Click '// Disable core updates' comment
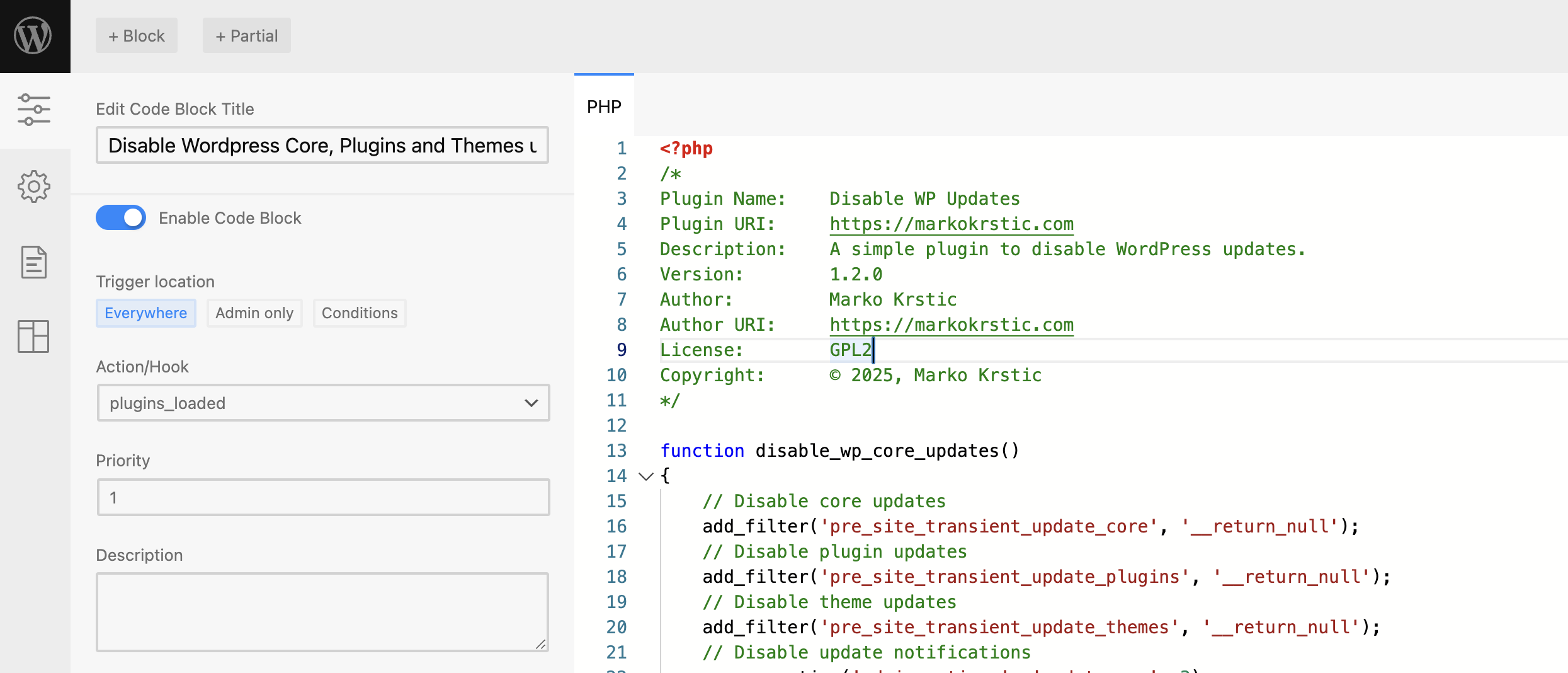Screen dimensions: 1568x673 point(824,501)
